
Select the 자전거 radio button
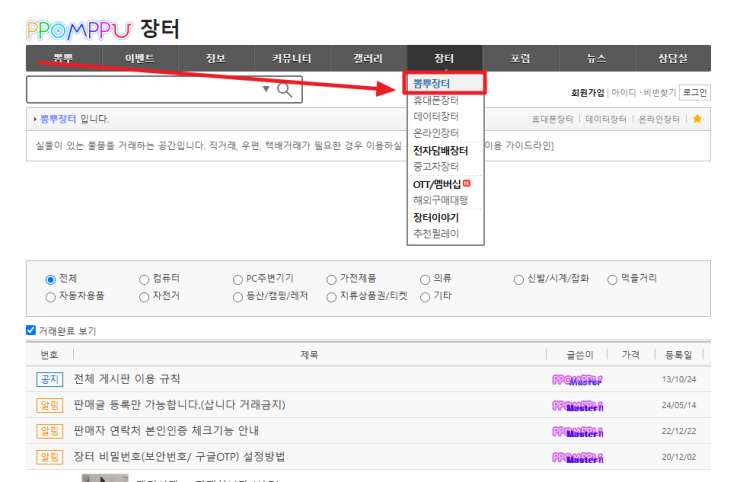tap(144, 297)
